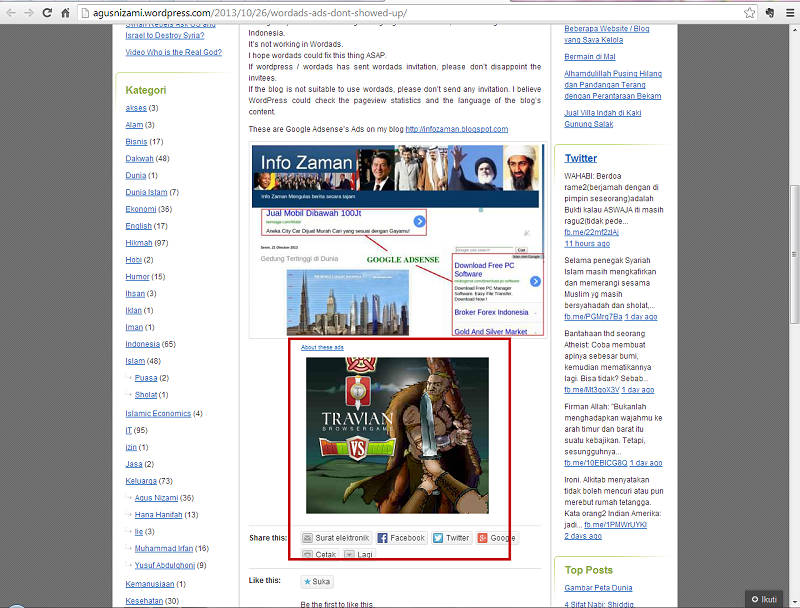Screen dimensions: 800x608
Task: Open the Twitter sidebar heading link
Action: coord(580,158)
